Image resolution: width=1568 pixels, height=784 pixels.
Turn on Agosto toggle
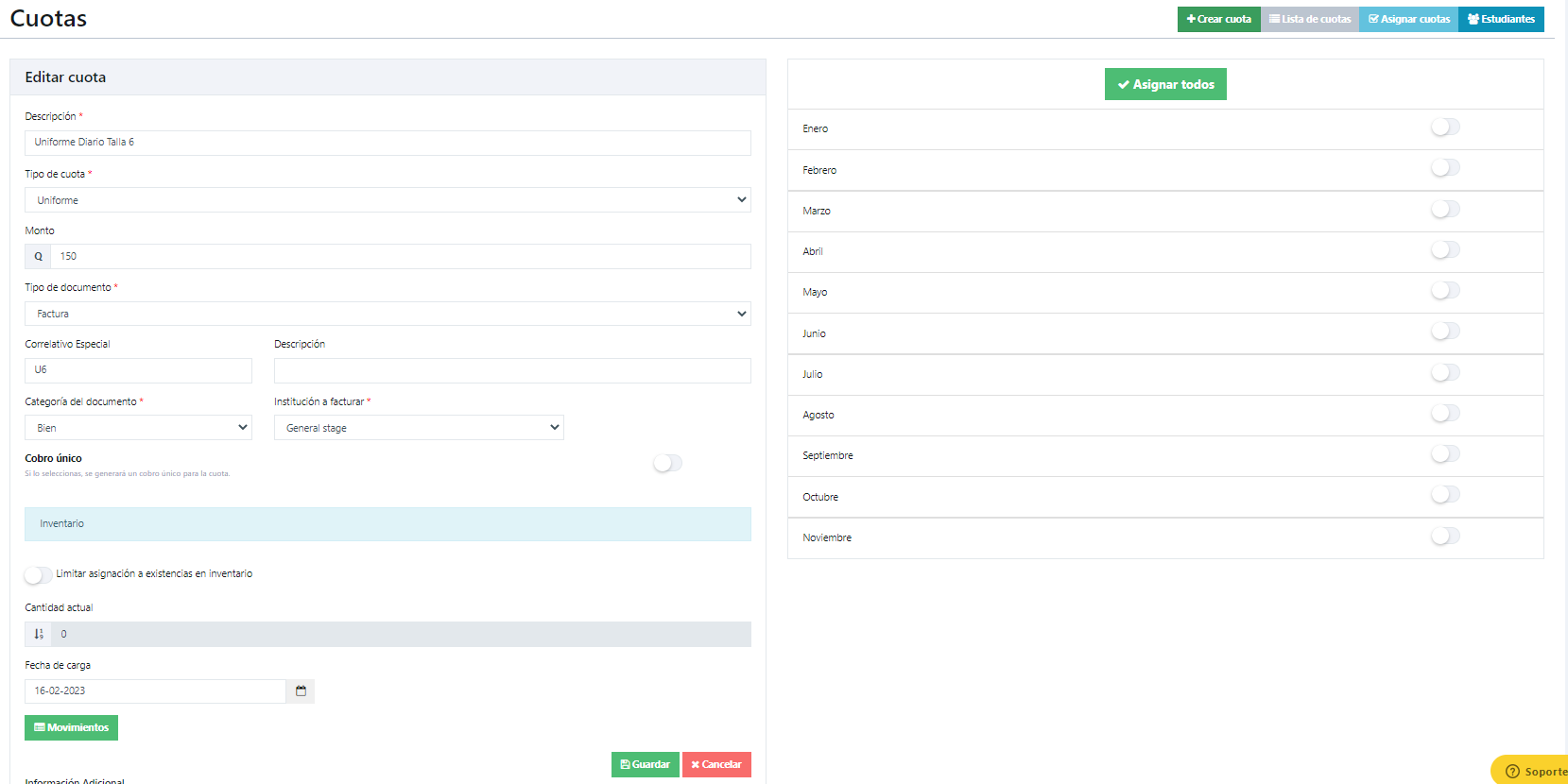tap(1445, 414)
